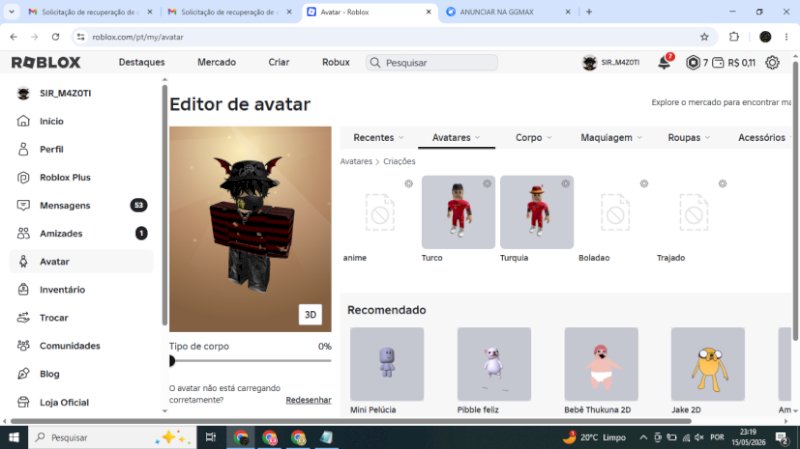Expand the Maquiagem dropdown
The image size is (800, 449).
(x=611, y=137)
